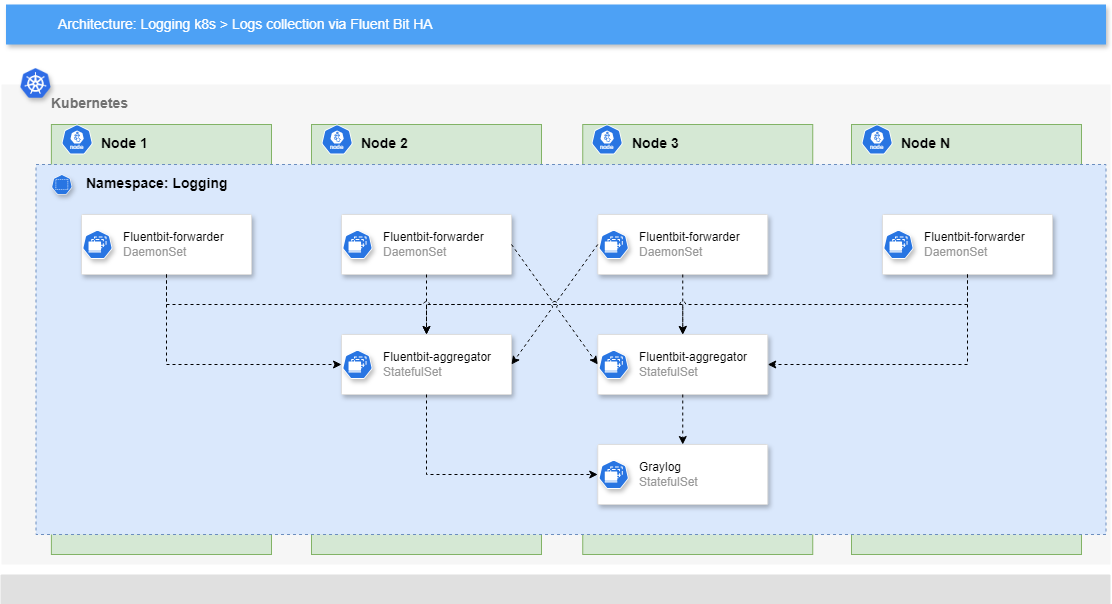Image resolution: width=1112 pixels, height=604 pixels.
Task: Click the Kubernetes helm wheel icon
Action: (35, 84)
